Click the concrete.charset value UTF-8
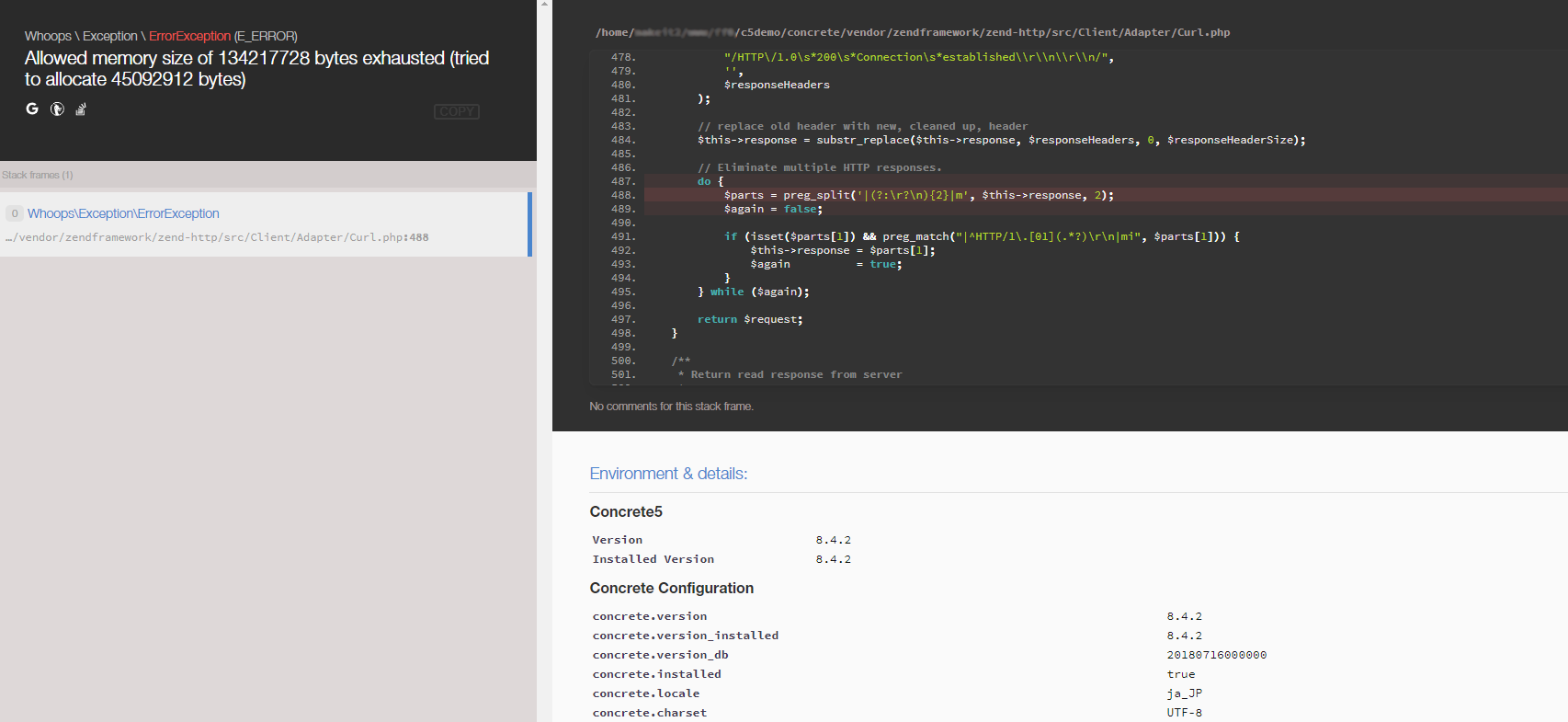 1185,713
